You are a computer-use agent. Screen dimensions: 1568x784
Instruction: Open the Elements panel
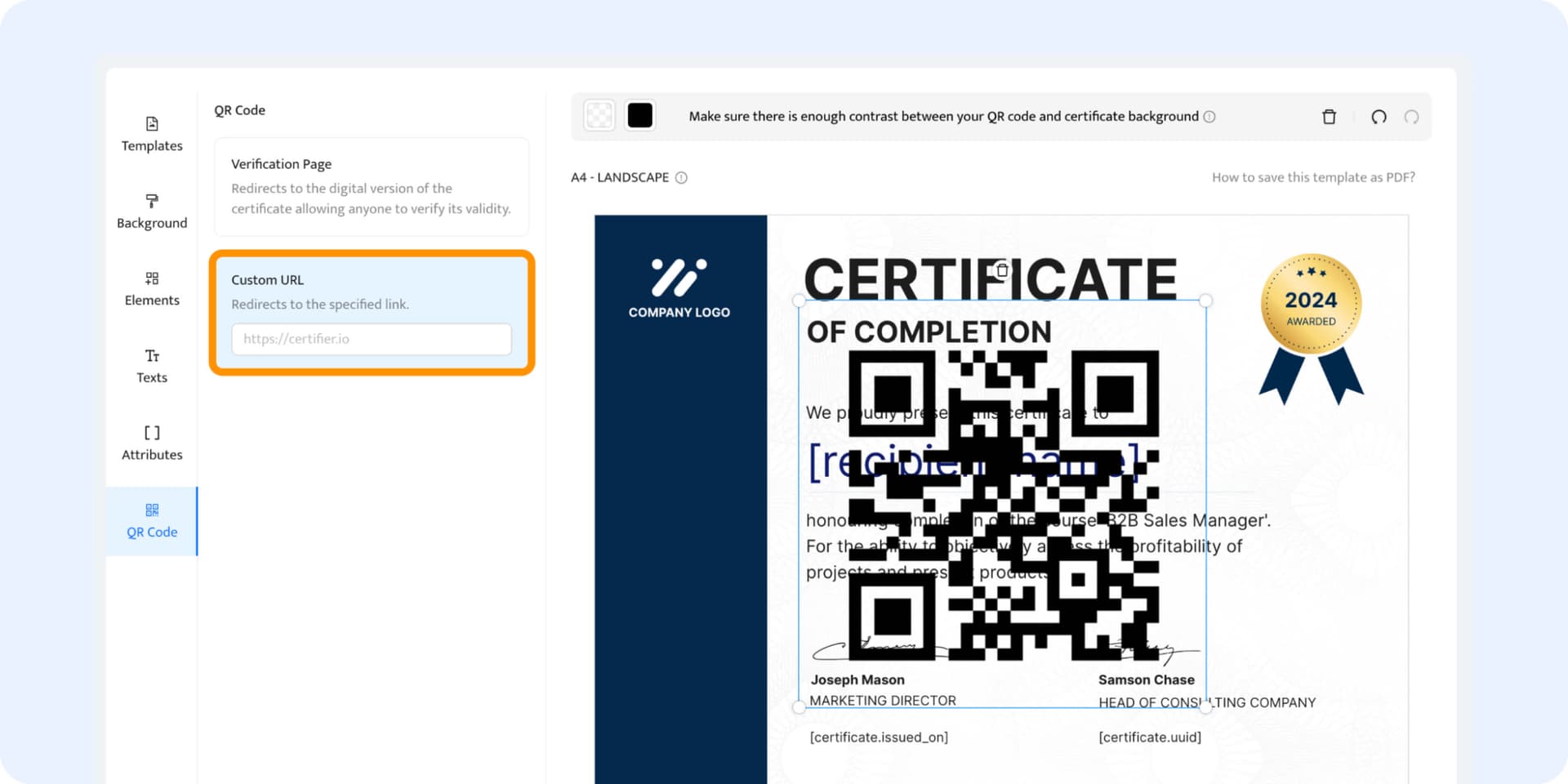point(151,287)
